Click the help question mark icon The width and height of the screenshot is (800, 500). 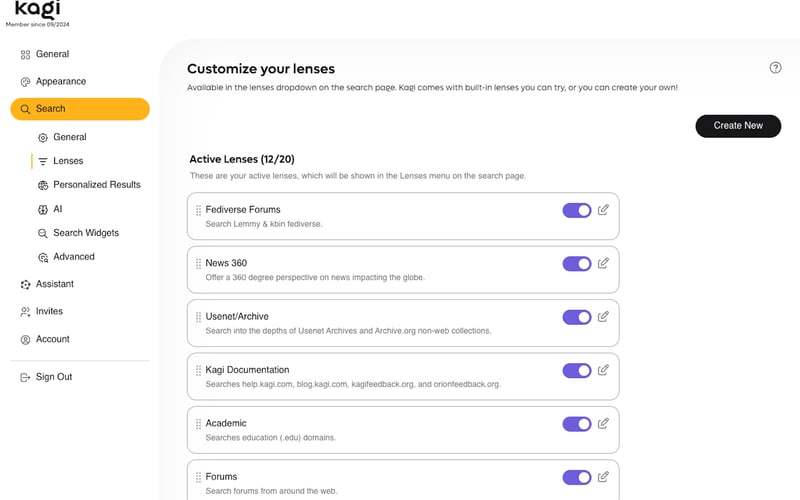click(x=776, y=68)
